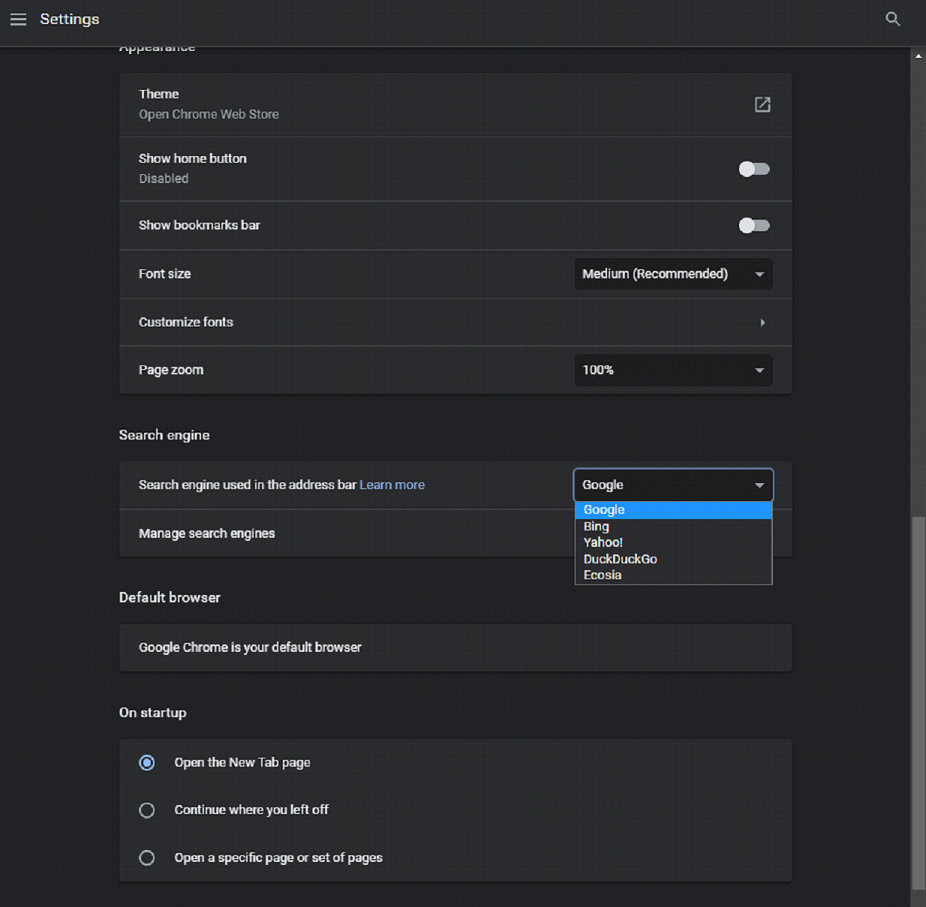The image size is (926, 907).
Task: Select Google in the search engine list
Action: 673,510
